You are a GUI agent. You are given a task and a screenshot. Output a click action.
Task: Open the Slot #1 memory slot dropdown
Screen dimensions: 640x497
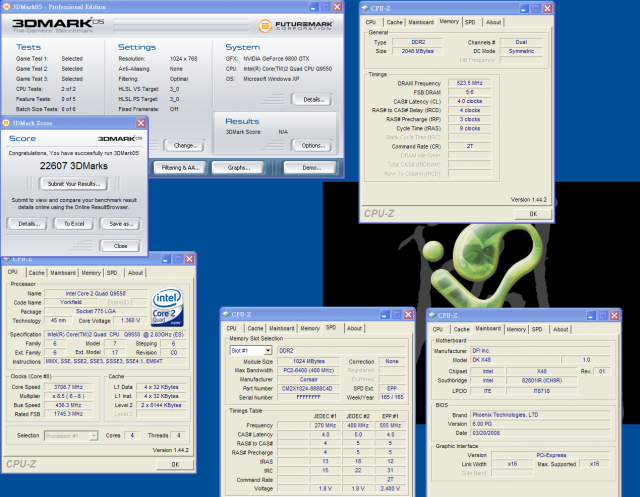268,351
